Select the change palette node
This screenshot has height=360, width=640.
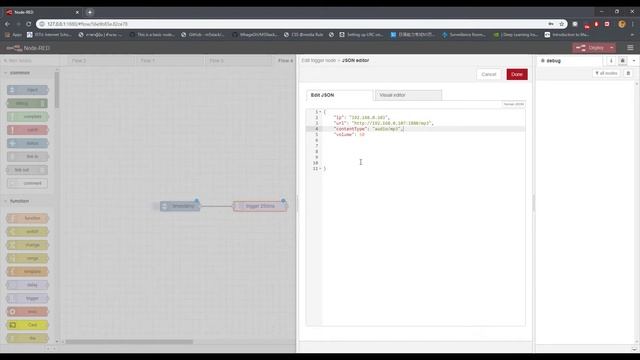pos(28,245)
